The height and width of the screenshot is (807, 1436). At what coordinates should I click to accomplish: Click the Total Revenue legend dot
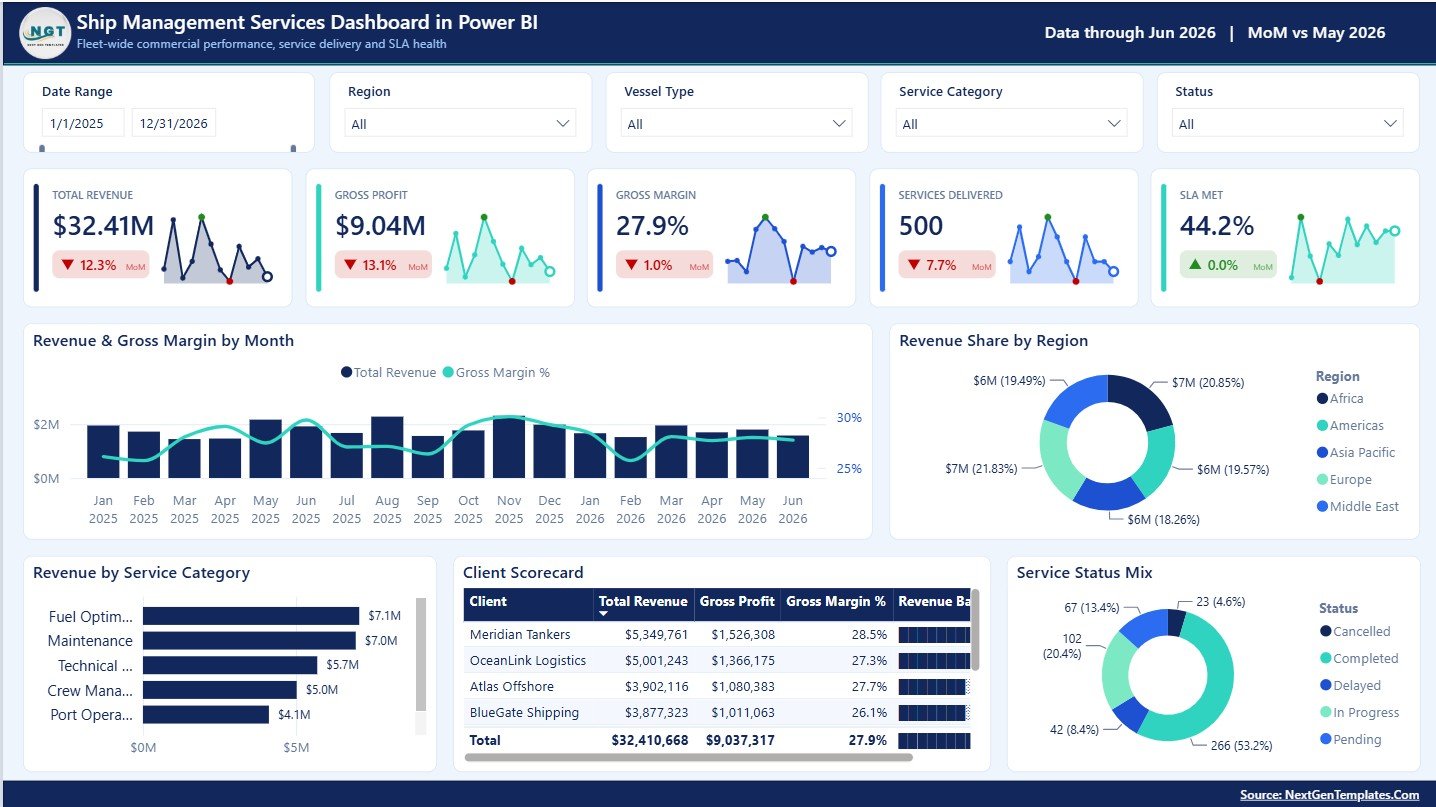[x=346, y=372]
